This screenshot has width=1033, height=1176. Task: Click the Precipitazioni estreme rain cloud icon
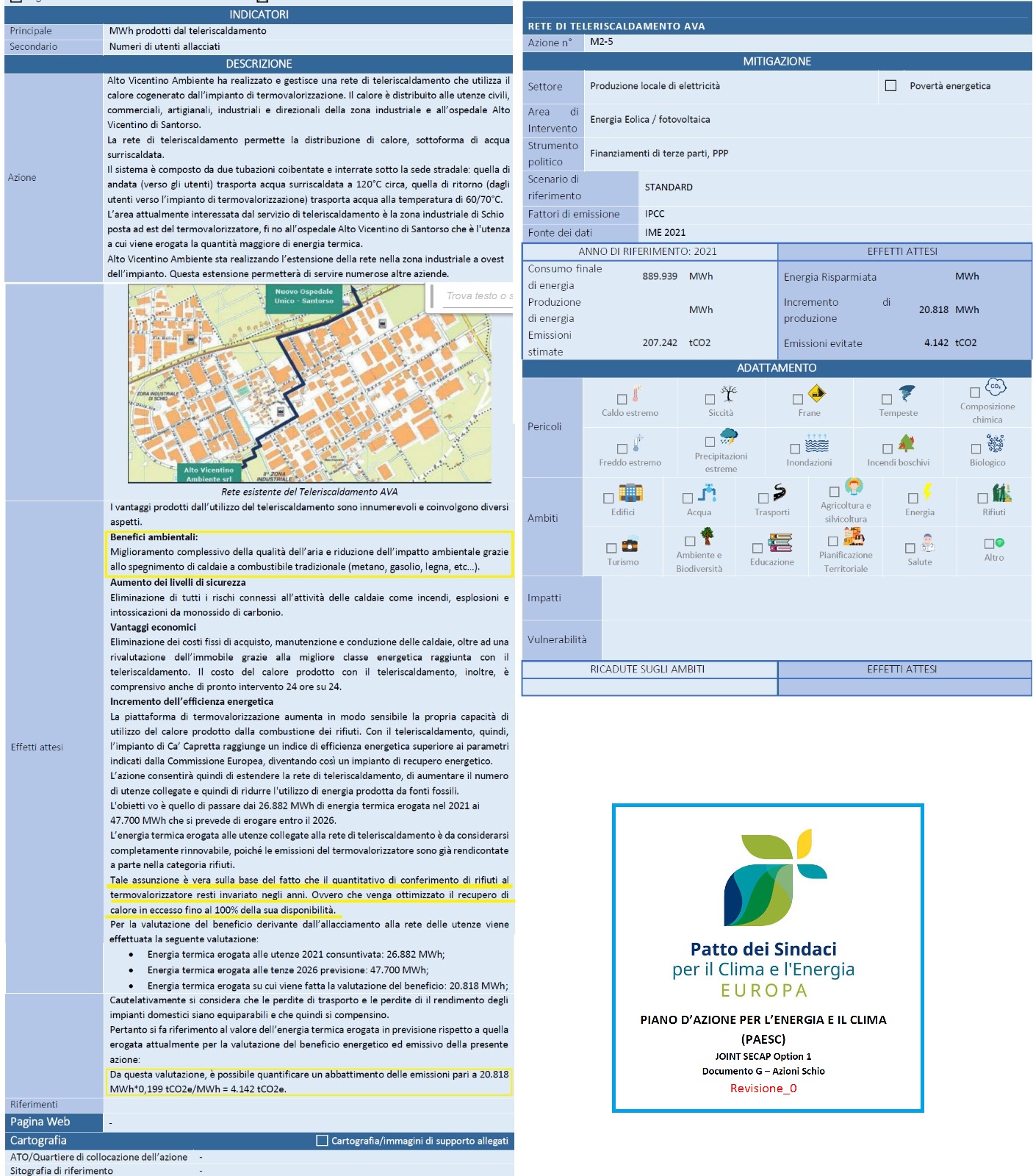[x=729, y=437]
